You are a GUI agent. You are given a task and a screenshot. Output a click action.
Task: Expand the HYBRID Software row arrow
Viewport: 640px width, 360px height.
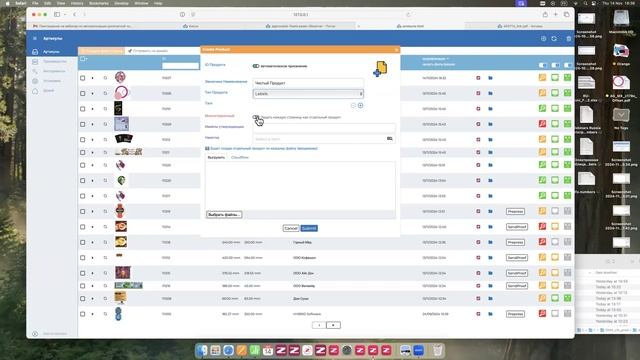93,314
